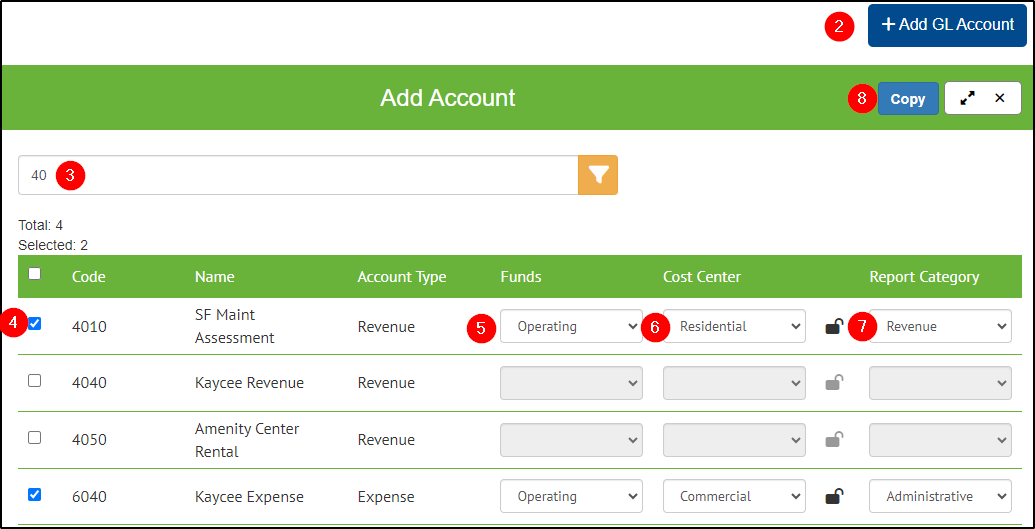Toggle the lock icon for 4050 row
Screen dimensions: 1035x529
point(834,440)
